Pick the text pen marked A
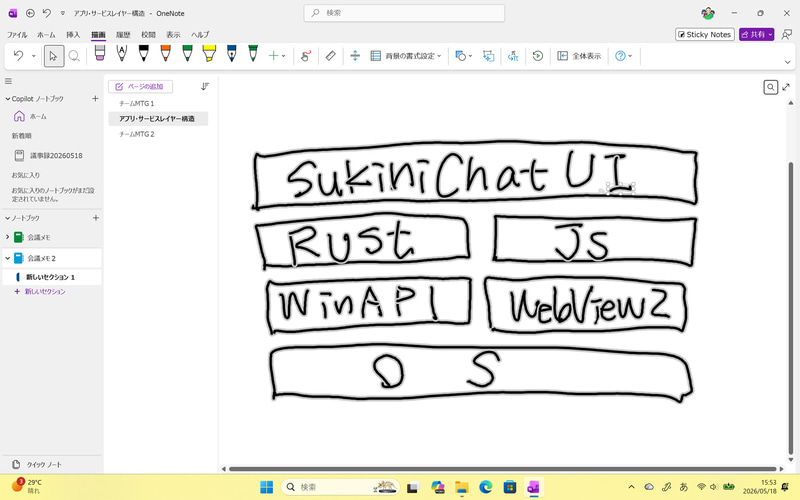This screenshot has width=800, height=500. pos(121,53)
